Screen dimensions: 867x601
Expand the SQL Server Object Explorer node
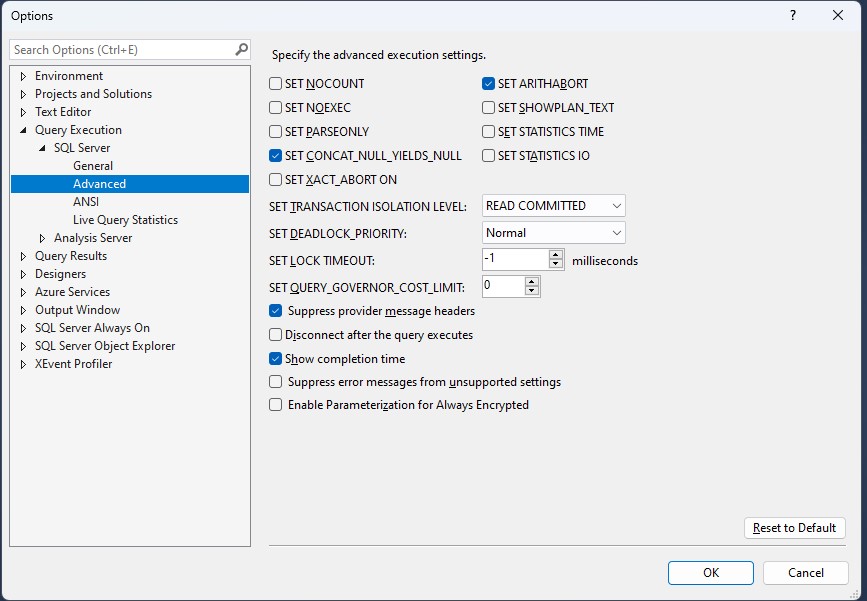(23, 345)
